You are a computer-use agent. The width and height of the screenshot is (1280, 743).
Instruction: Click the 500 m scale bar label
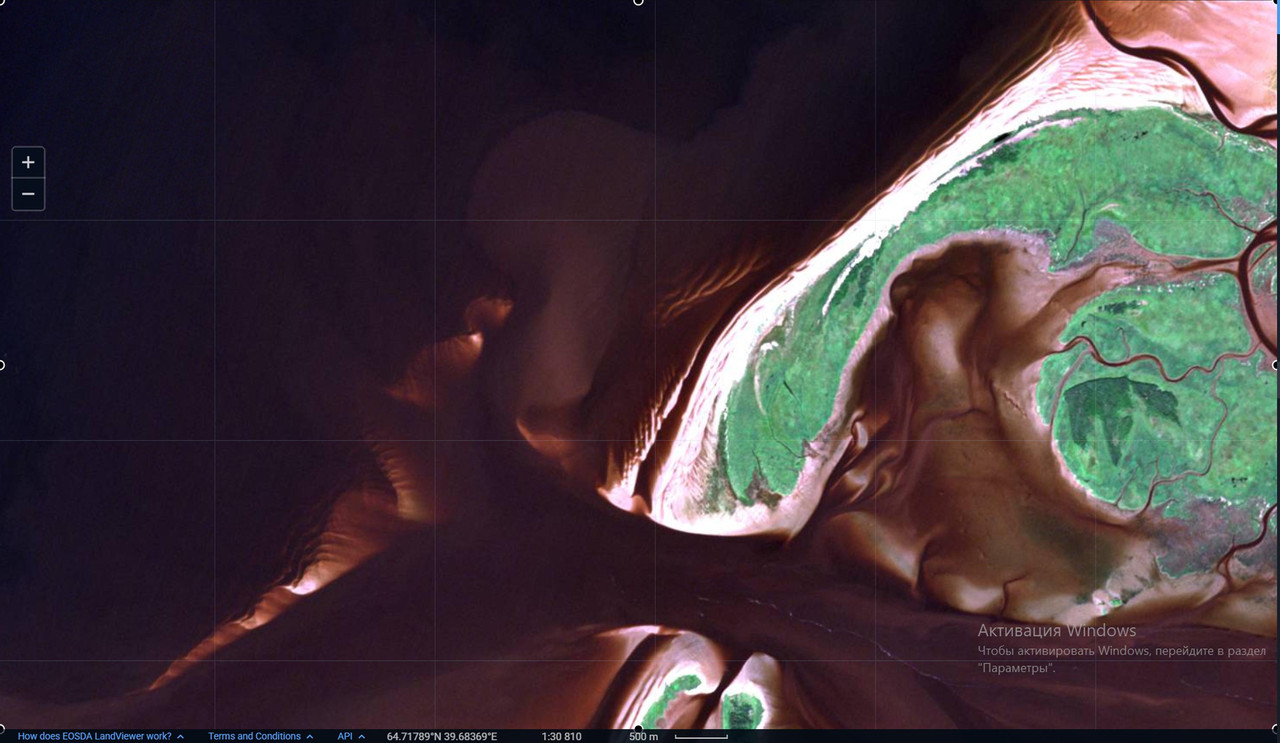point(643,736)
